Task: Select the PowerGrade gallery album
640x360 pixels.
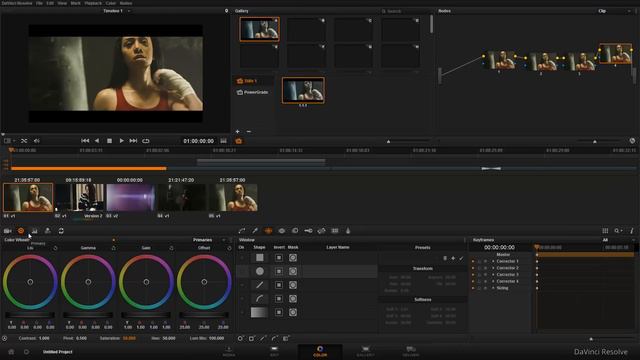Action: point(253,92)
